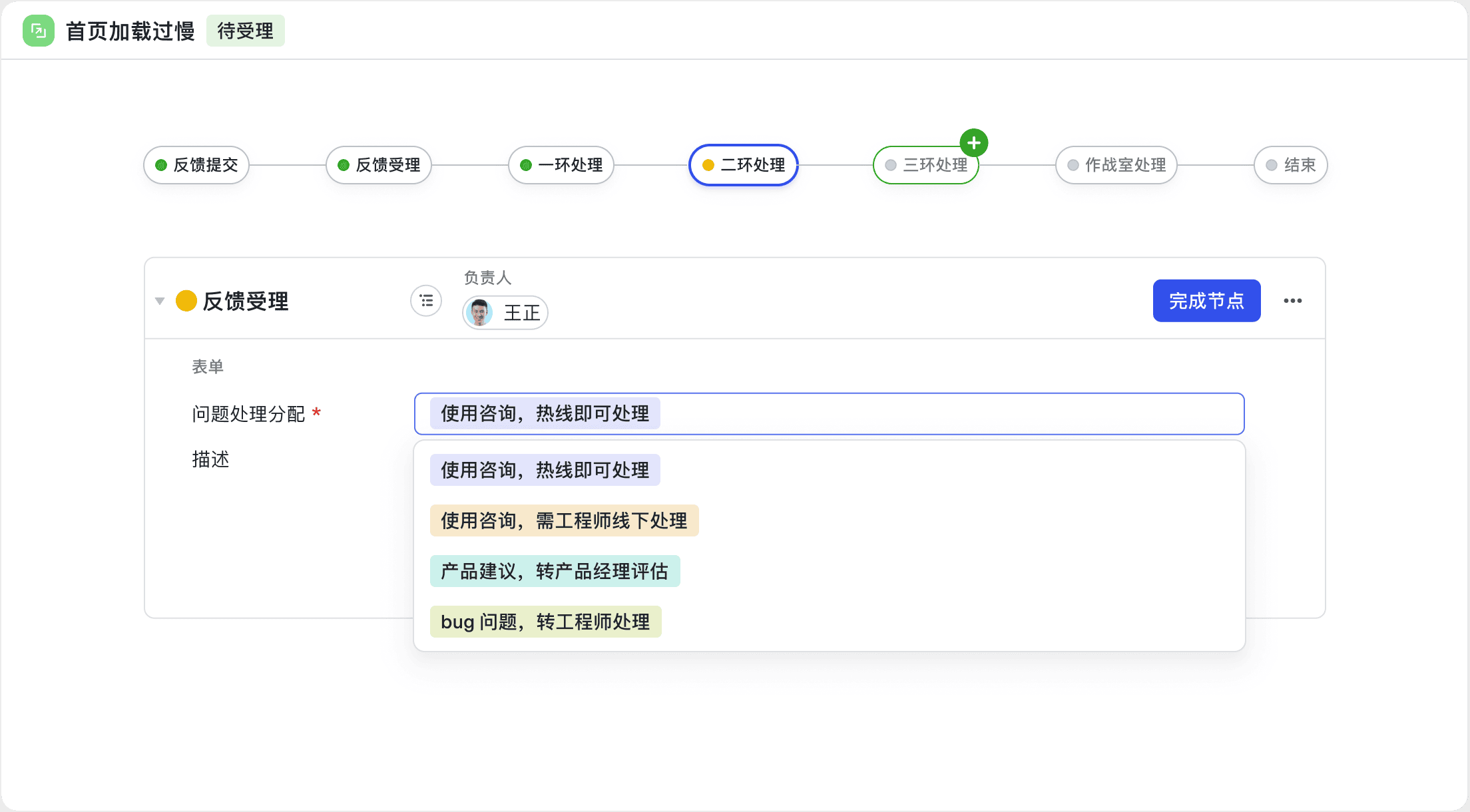Open the form detail list icon next to 反馈受理
Screen dimensions: 1470x812
click(x=425, y=301)
